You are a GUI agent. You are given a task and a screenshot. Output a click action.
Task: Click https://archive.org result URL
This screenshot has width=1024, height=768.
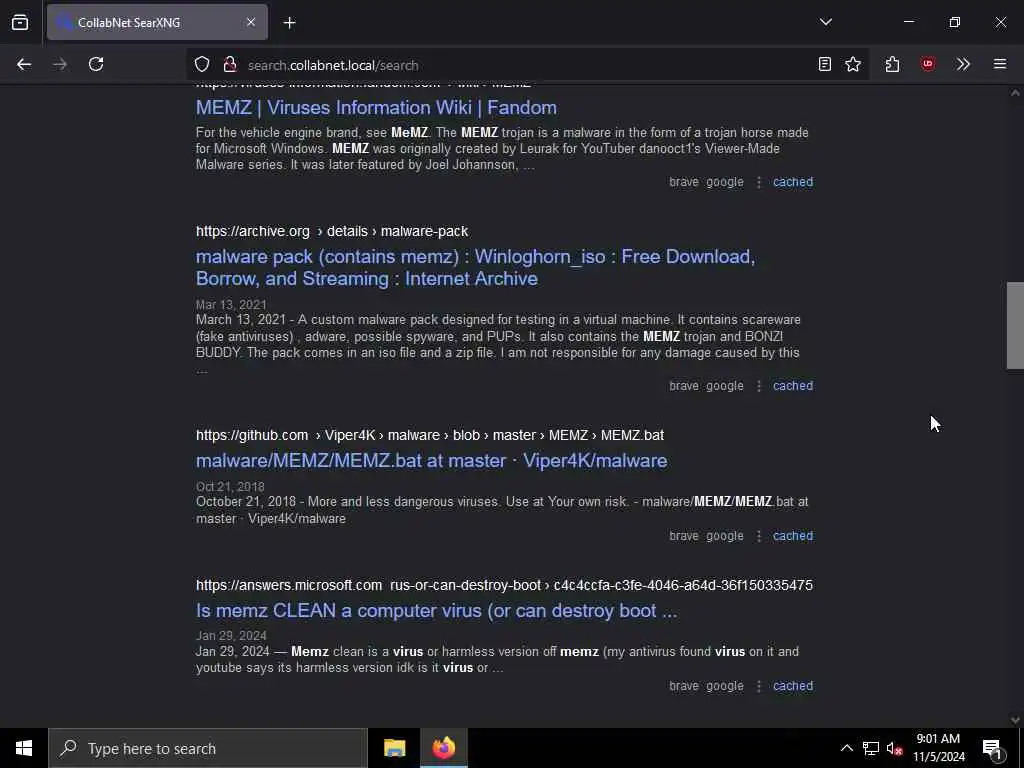(332, 231)
